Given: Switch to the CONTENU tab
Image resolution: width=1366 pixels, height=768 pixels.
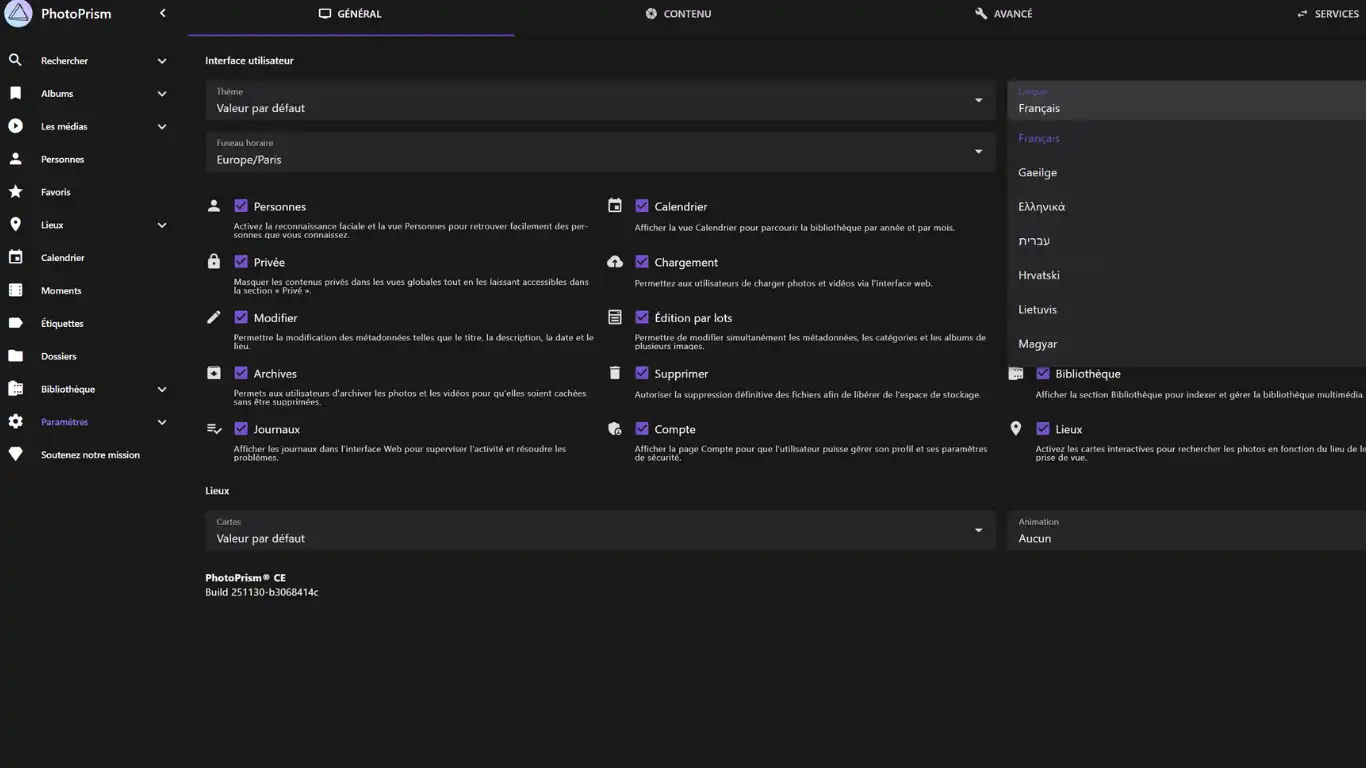Looking at the screenshot, I should (x=678, y=14).
